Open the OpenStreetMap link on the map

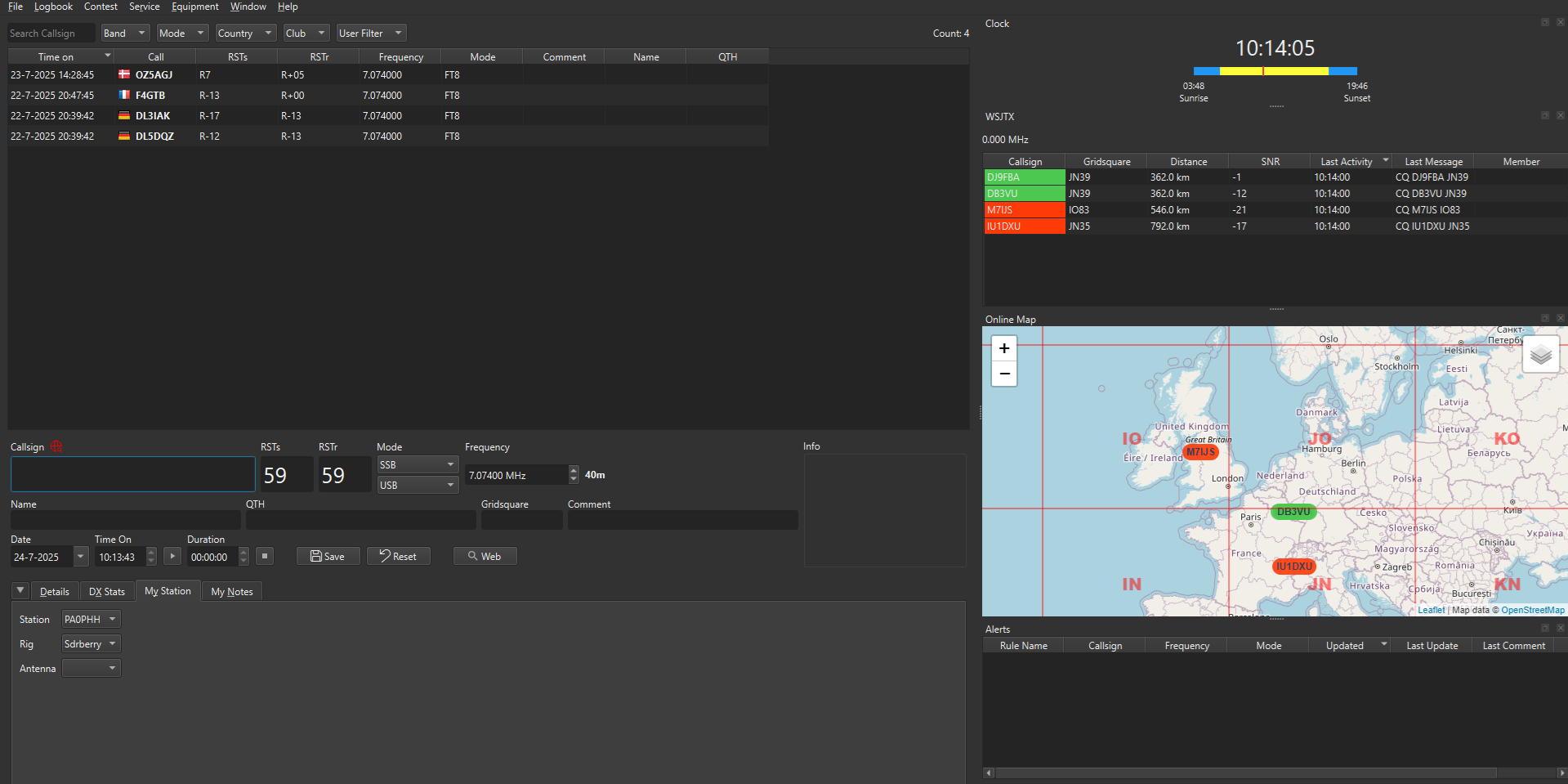coord(1532,610)
